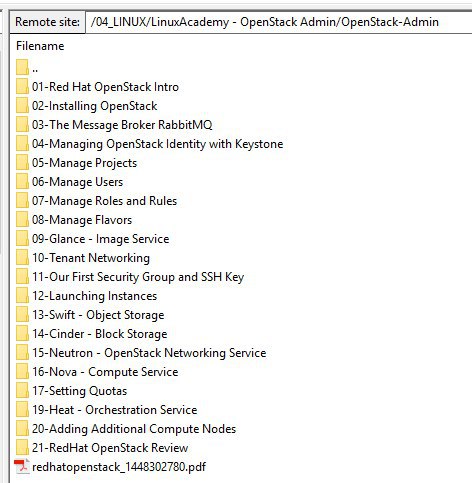Click folder icon for 21-RedHat OpenStack Review
Viewport: 472px width, 483px height.
22,448
